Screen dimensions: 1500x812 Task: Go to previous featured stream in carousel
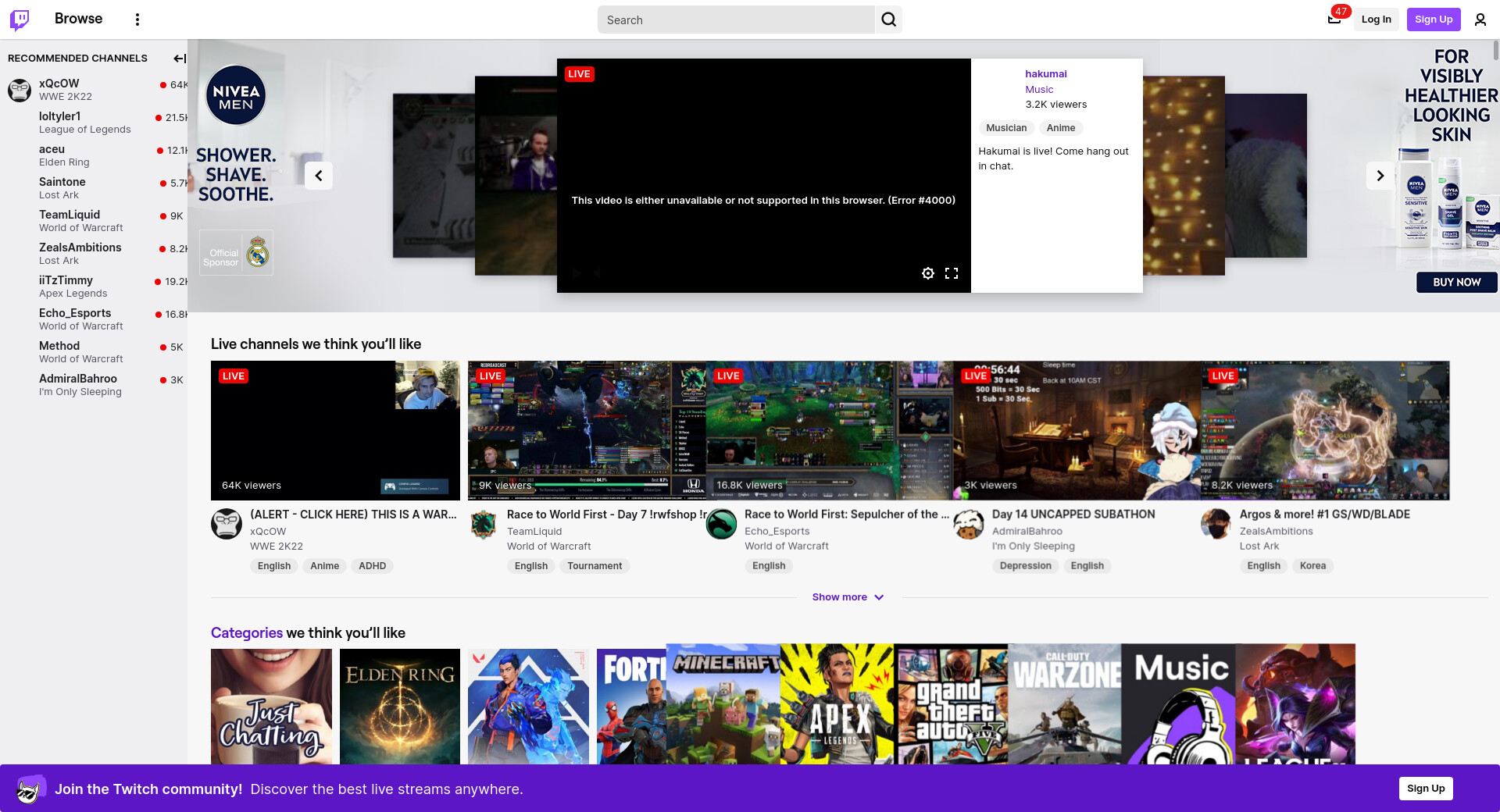pos(319,176)
